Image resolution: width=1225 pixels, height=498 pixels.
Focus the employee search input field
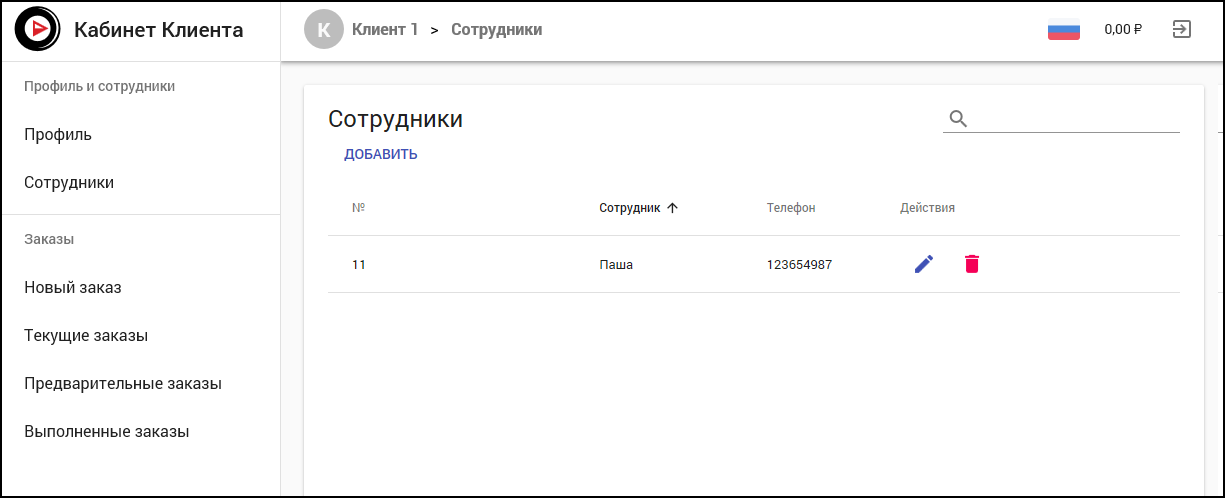pos(1075,119)
